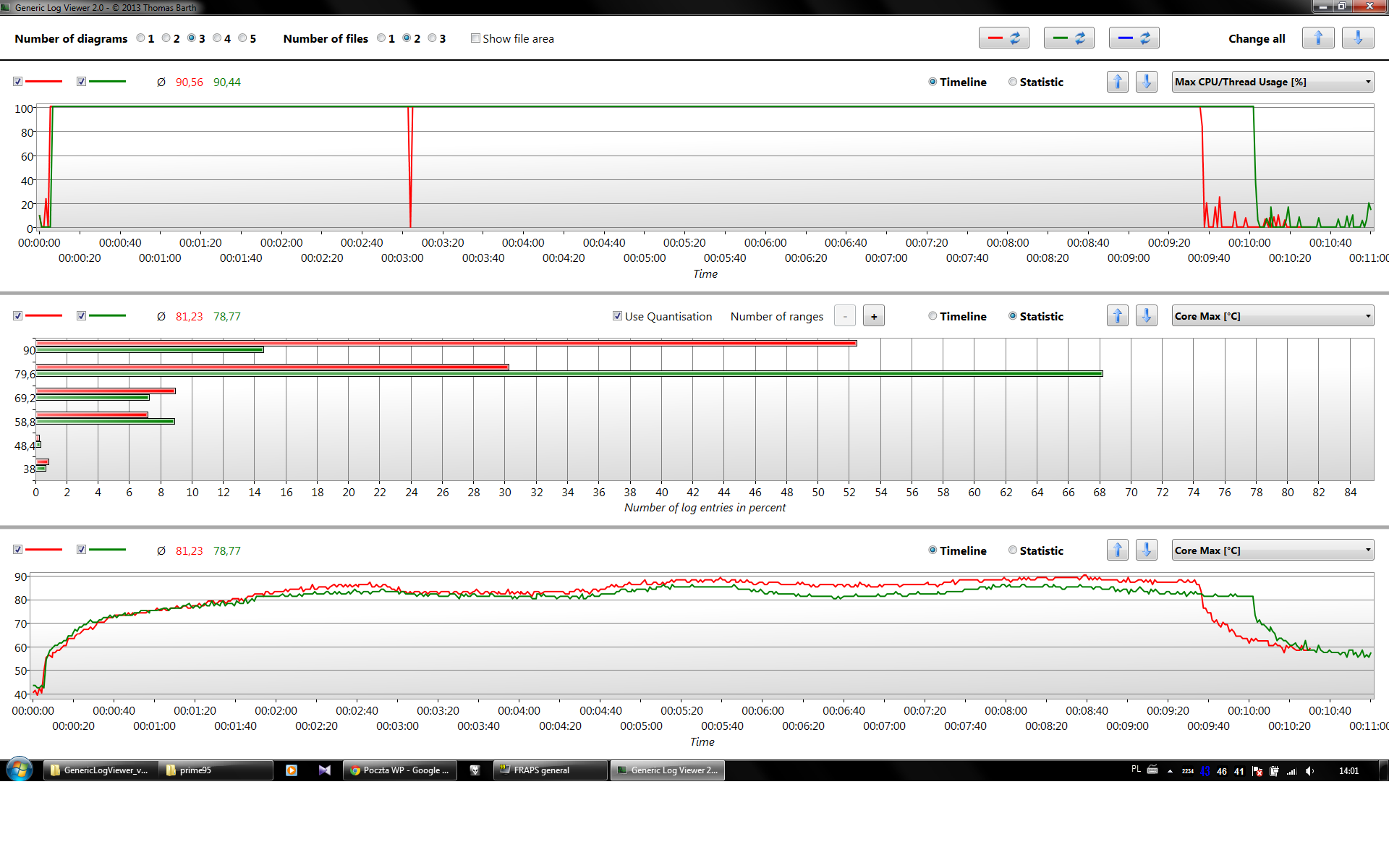Open second diagram Core Max dropdown
This screenshot has width=1389, height=868.
[x=1273, y=316]
